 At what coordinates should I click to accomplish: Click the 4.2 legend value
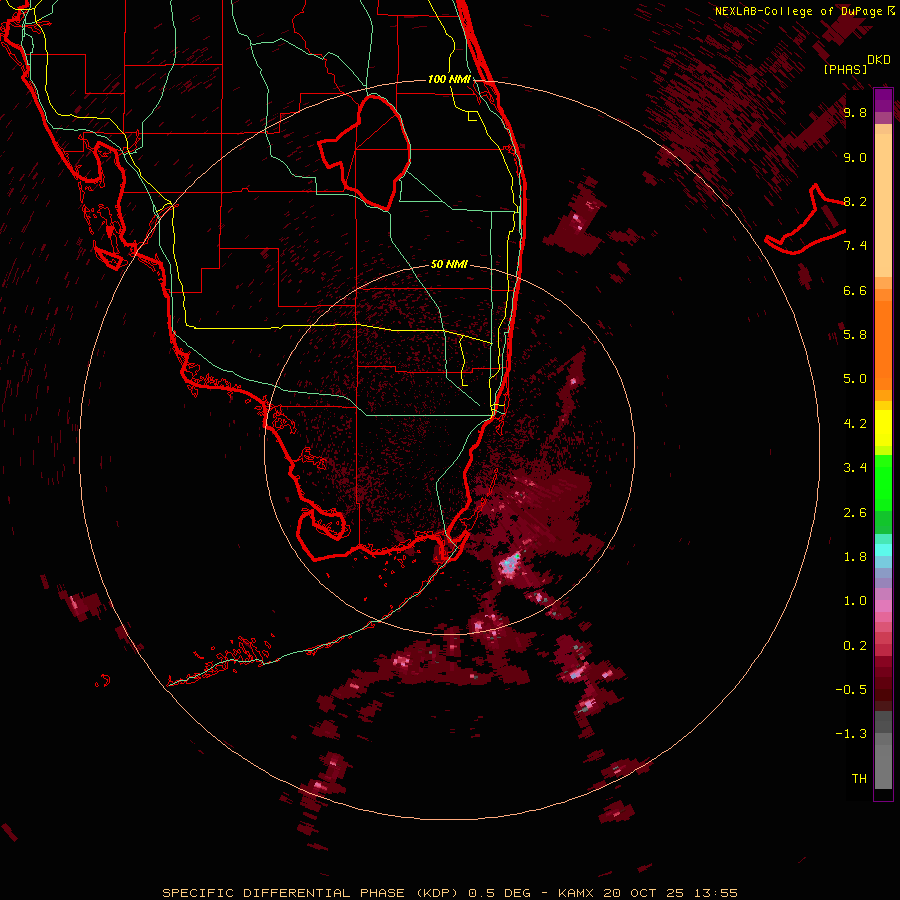coord(855,424)
